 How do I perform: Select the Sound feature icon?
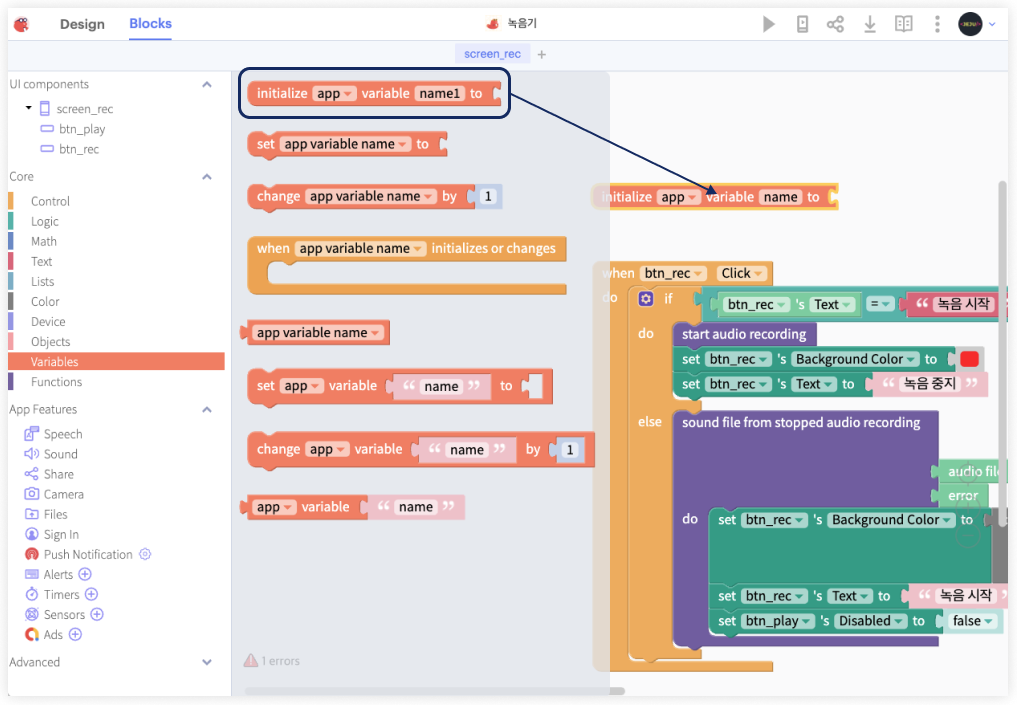coord(31,453)
